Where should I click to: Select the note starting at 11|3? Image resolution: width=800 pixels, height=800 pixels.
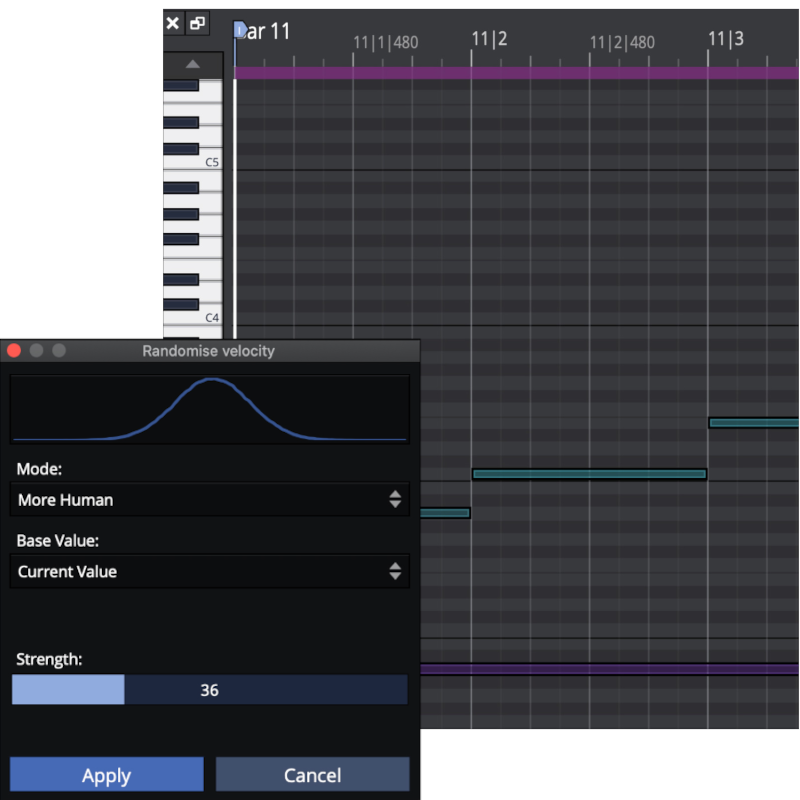(753, 423)
